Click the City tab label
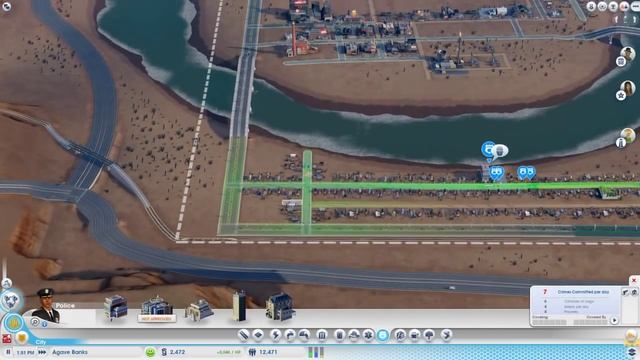The width and height of the screenshot is (640, 360). 40,342
